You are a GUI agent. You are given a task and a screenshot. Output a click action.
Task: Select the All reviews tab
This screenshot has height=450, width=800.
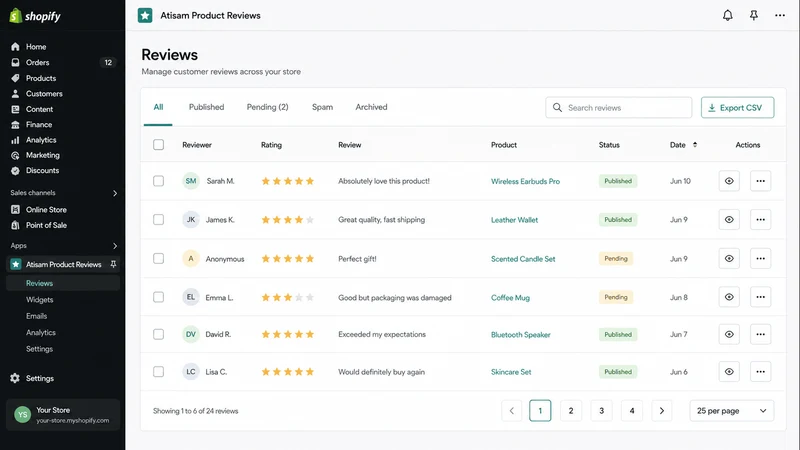tap(158, 107)
